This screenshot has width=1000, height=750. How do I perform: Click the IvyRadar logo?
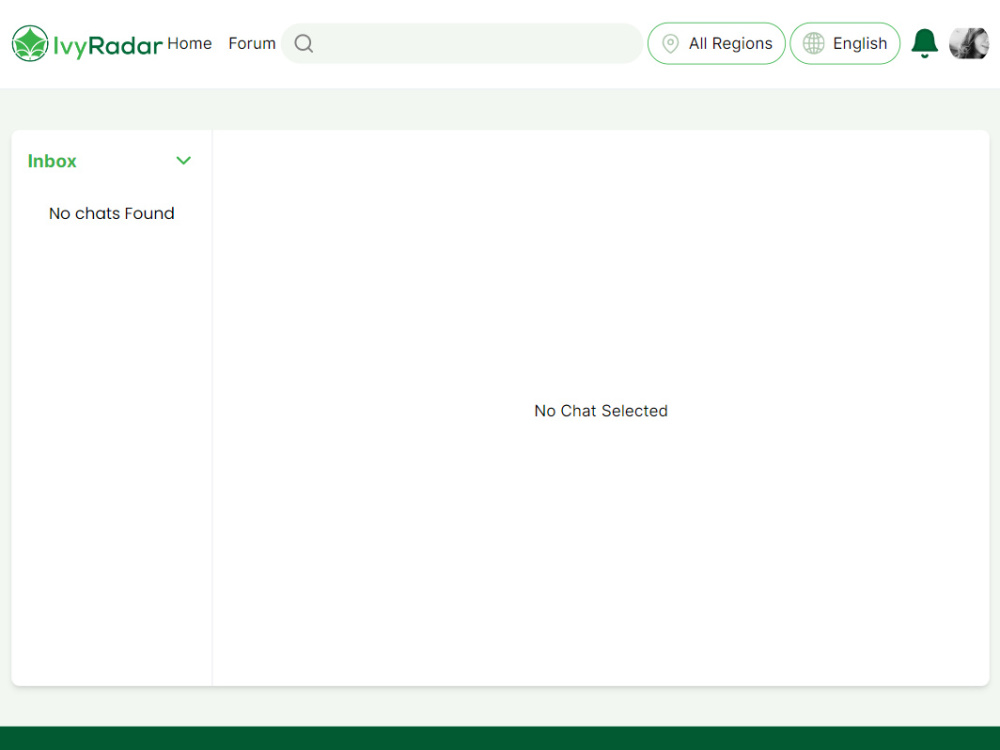(87, 43)
